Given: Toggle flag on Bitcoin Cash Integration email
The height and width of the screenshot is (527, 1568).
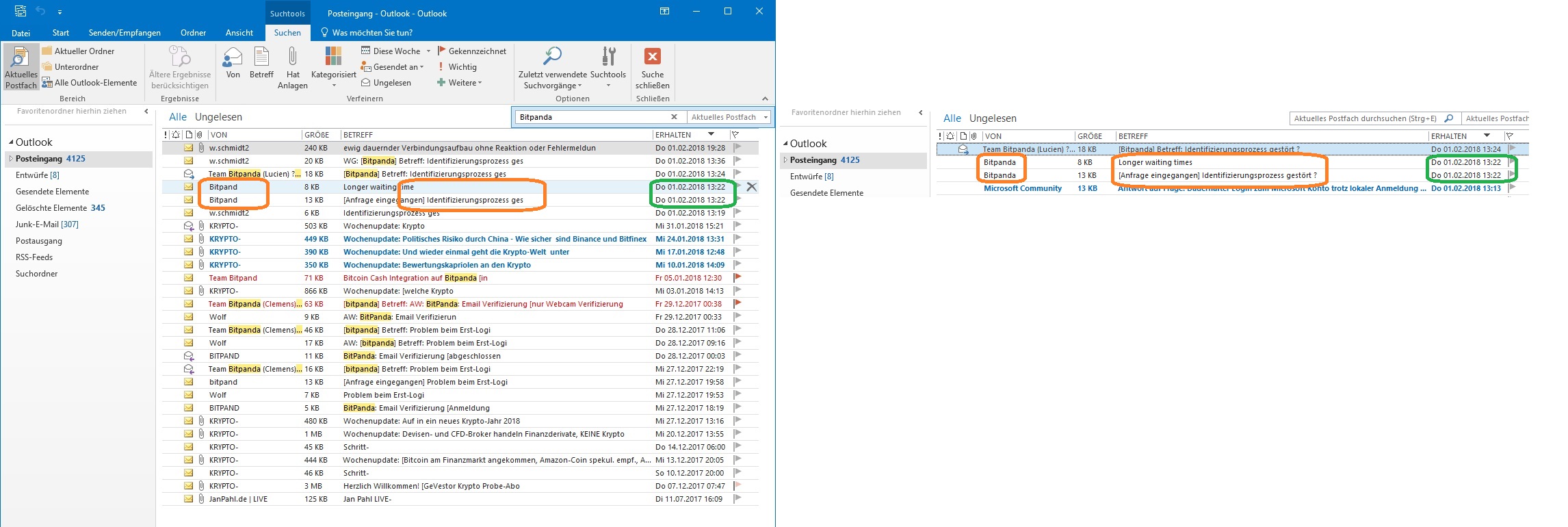Looking at the screenshot, I should (x=737, y=277).
